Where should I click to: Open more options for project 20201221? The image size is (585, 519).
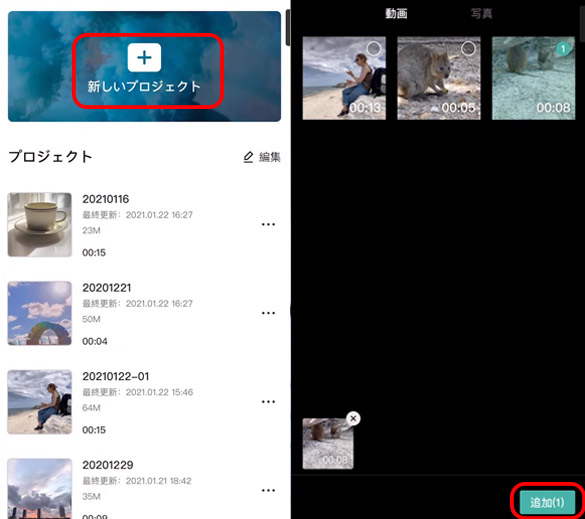[268, 313]
